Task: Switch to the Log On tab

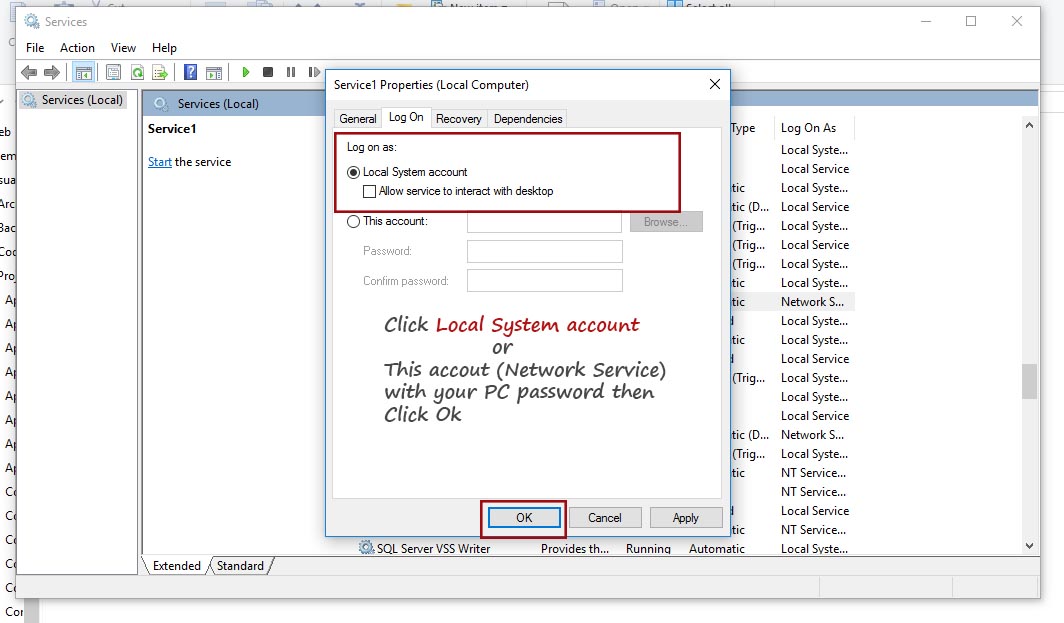Action: tap(406, 117)
